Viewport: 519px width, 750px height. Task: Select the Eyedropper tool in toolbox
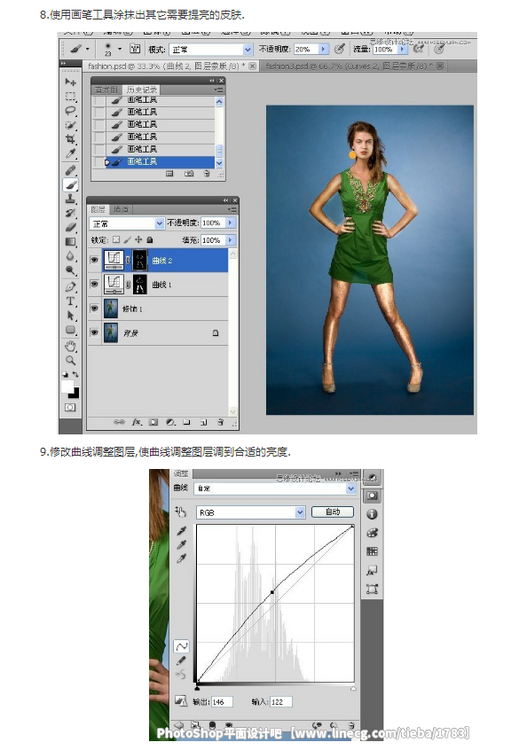pyautogui.click(x=70, y=154)
